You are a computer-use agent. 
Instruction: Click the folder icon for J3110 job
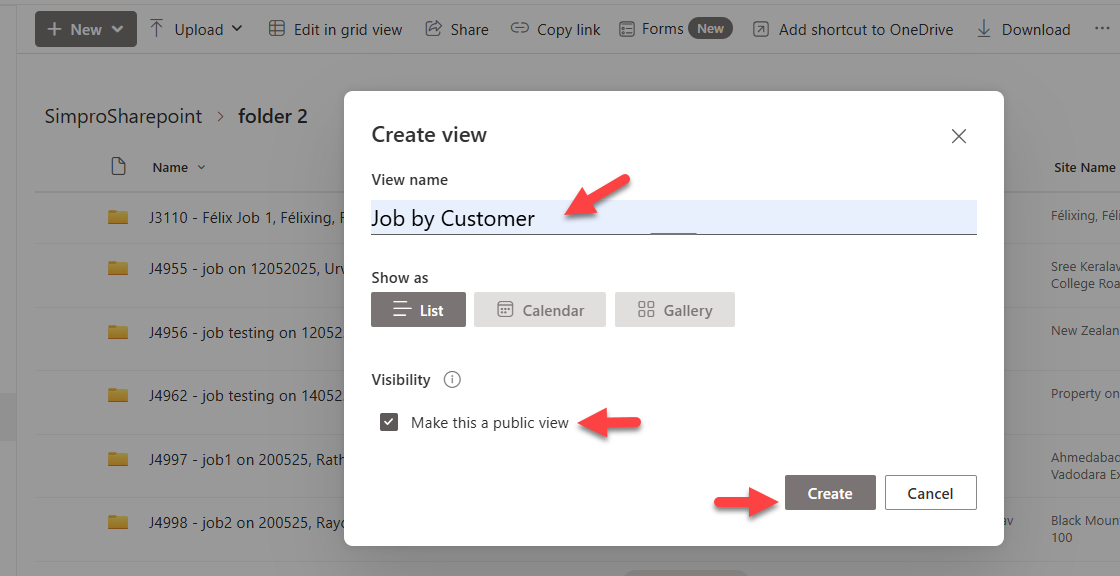(x=119, y=217)
